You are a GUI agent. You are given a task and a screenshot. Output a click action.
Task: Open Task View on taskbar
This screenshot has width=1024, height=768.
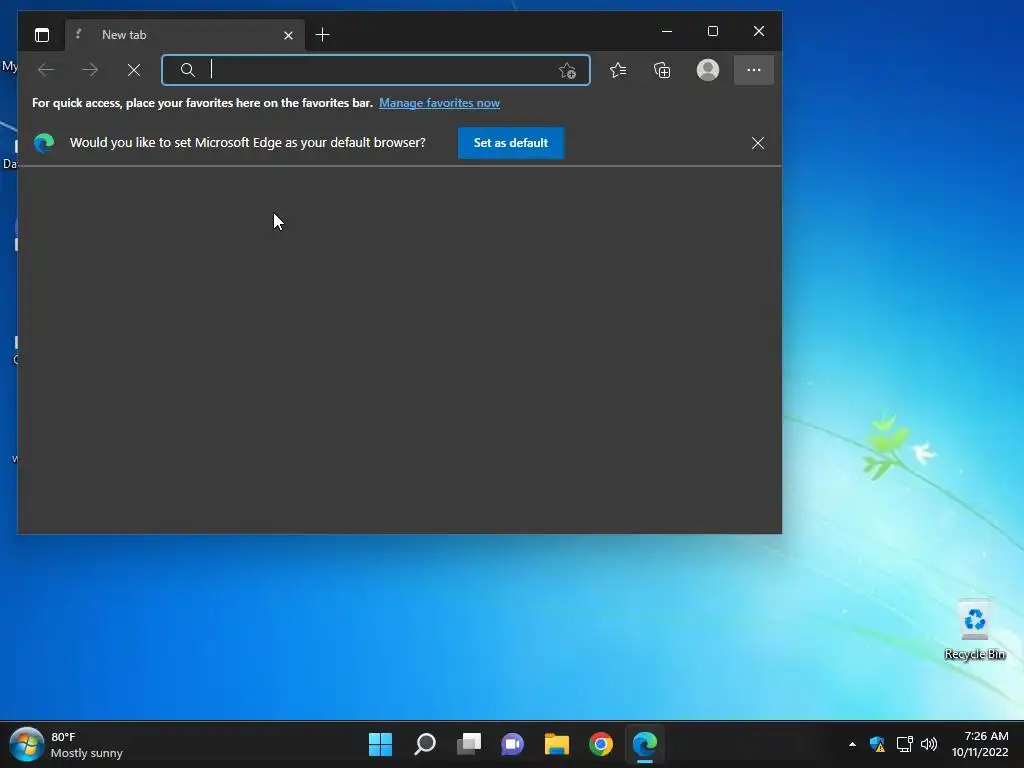click(469, 744)
